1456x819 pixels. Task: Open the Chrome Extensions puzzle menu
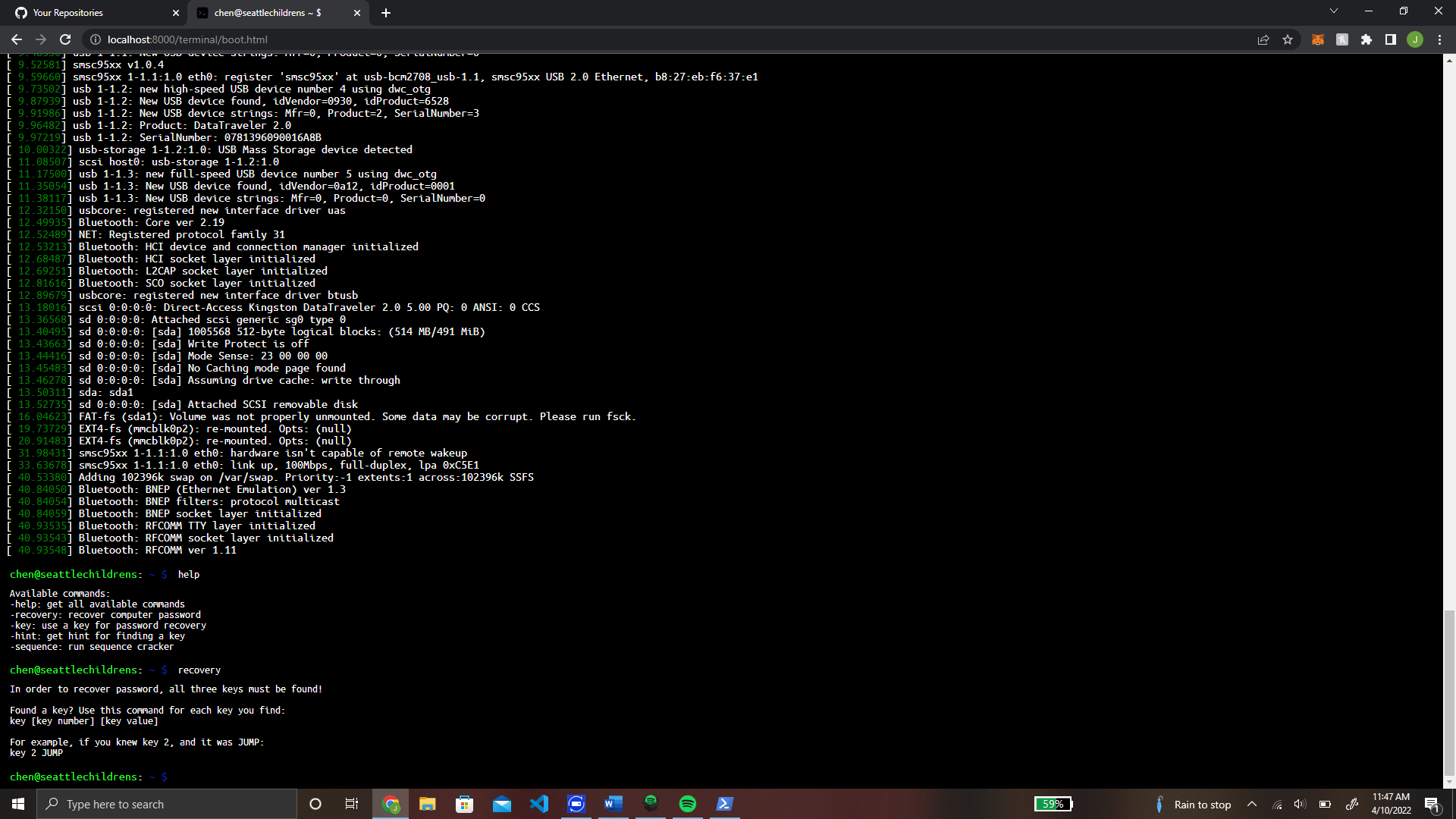1367,39
